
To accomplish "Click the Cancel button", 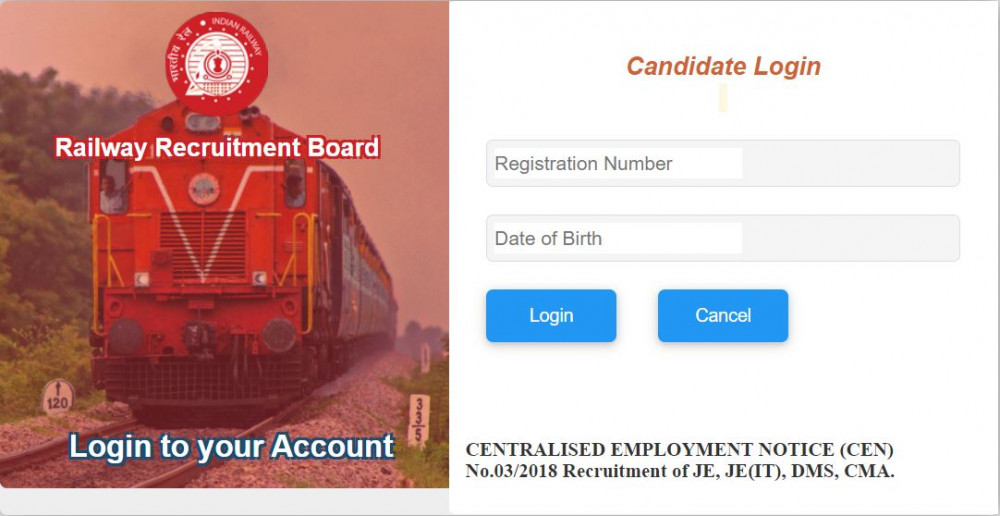I will 723,316.
